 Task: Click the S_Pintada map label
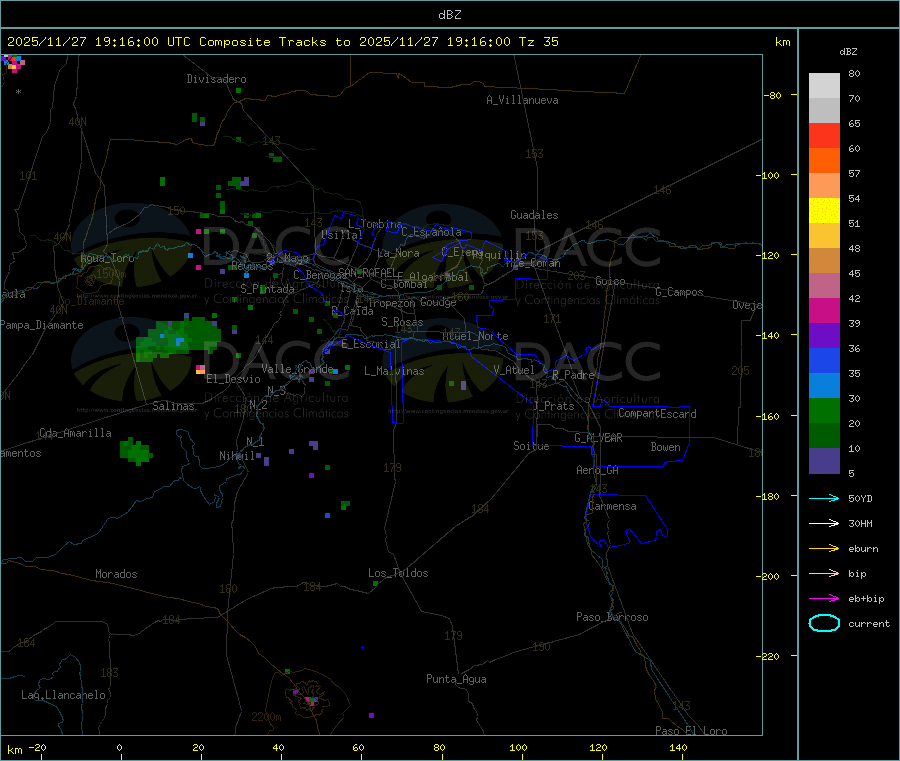pyautogui.click(x=267, y=289)
